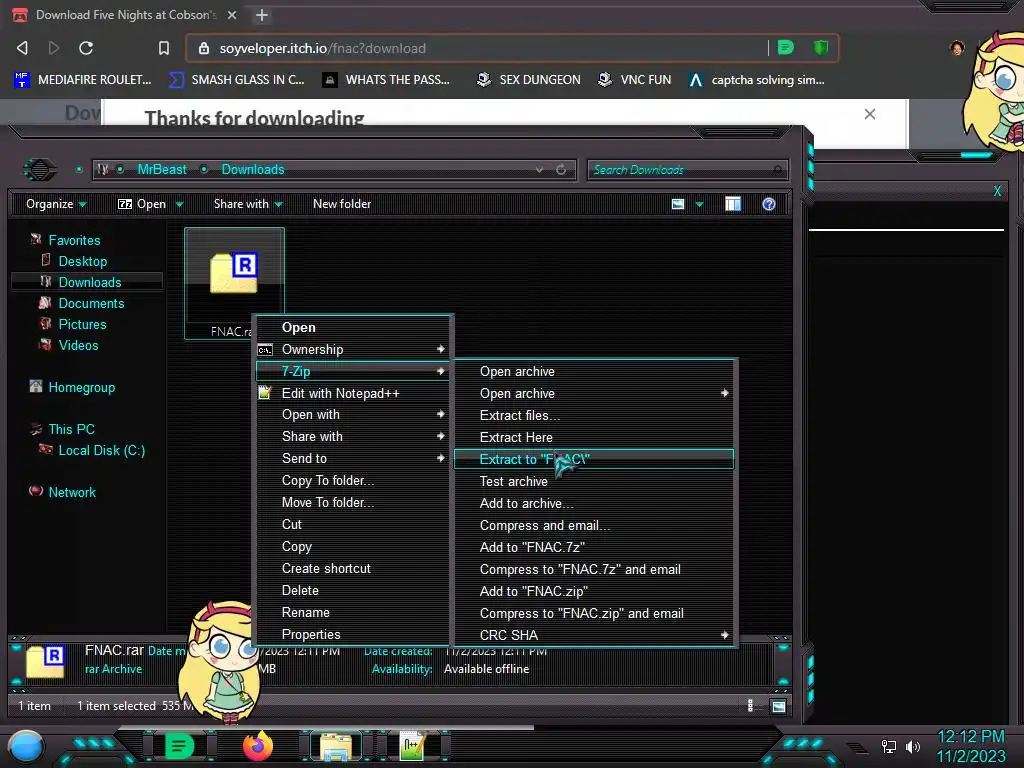The height and width of the screenshot is (768, 1024).
Task: Dismiss the Thanks for downloading popup
Action: point(869,114)
